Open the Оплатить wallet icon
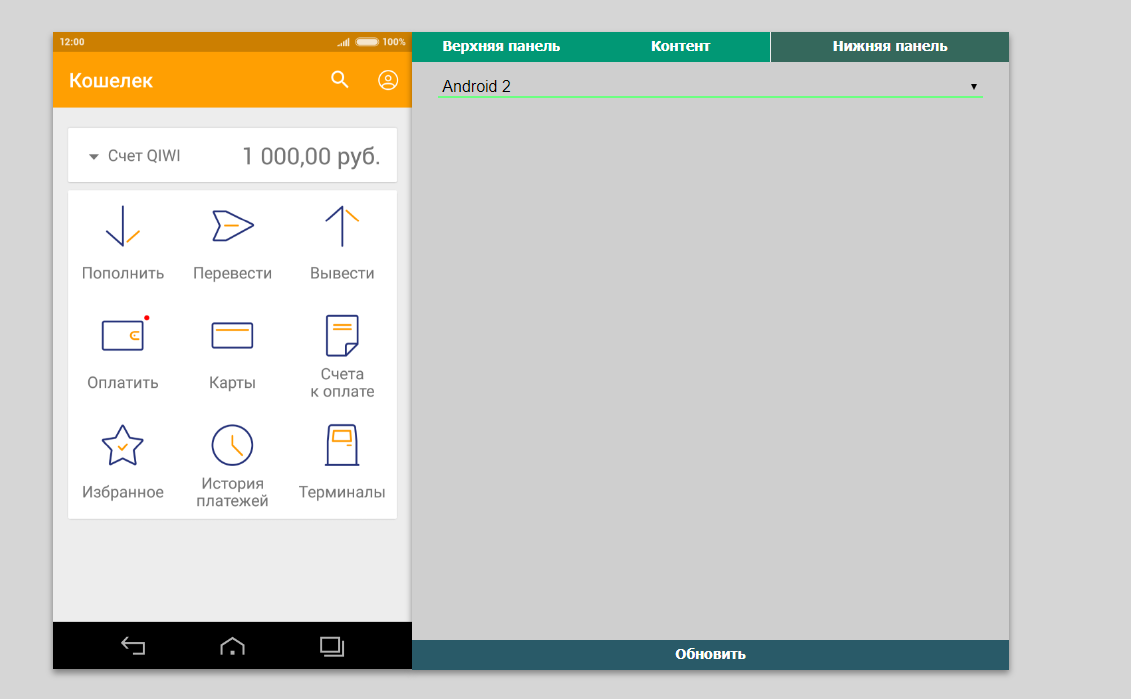Viewport: 1131px width, 699px height. [x=122, y=335]
